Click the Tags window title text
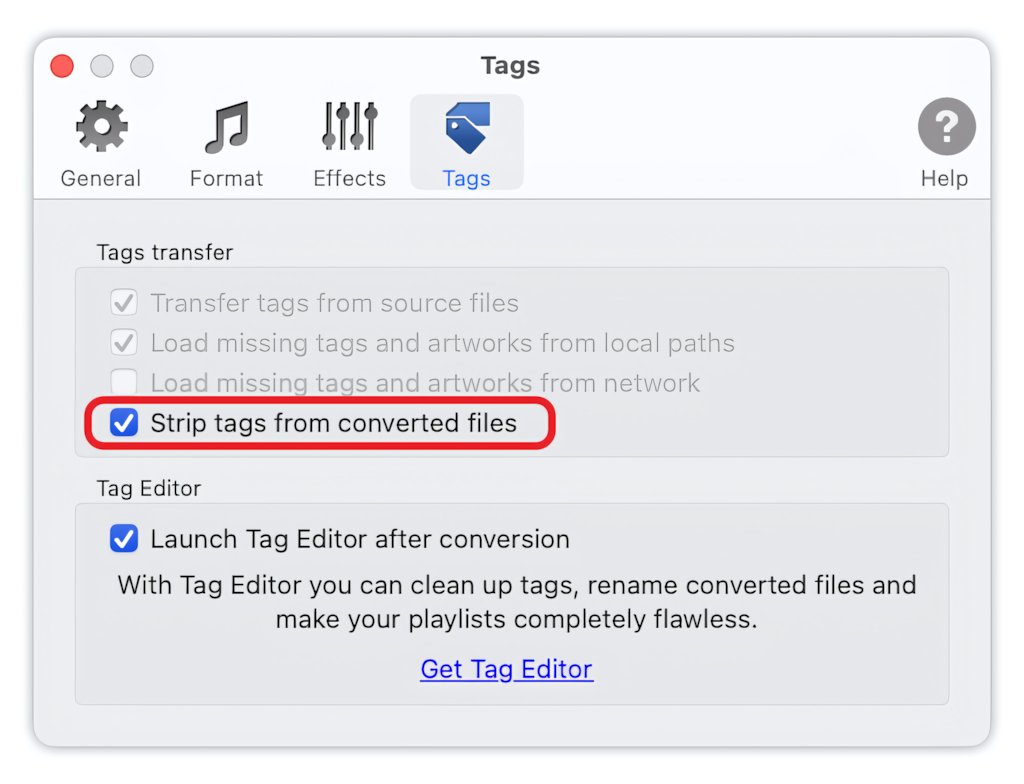1024x784 pixels. click(511, 66)
